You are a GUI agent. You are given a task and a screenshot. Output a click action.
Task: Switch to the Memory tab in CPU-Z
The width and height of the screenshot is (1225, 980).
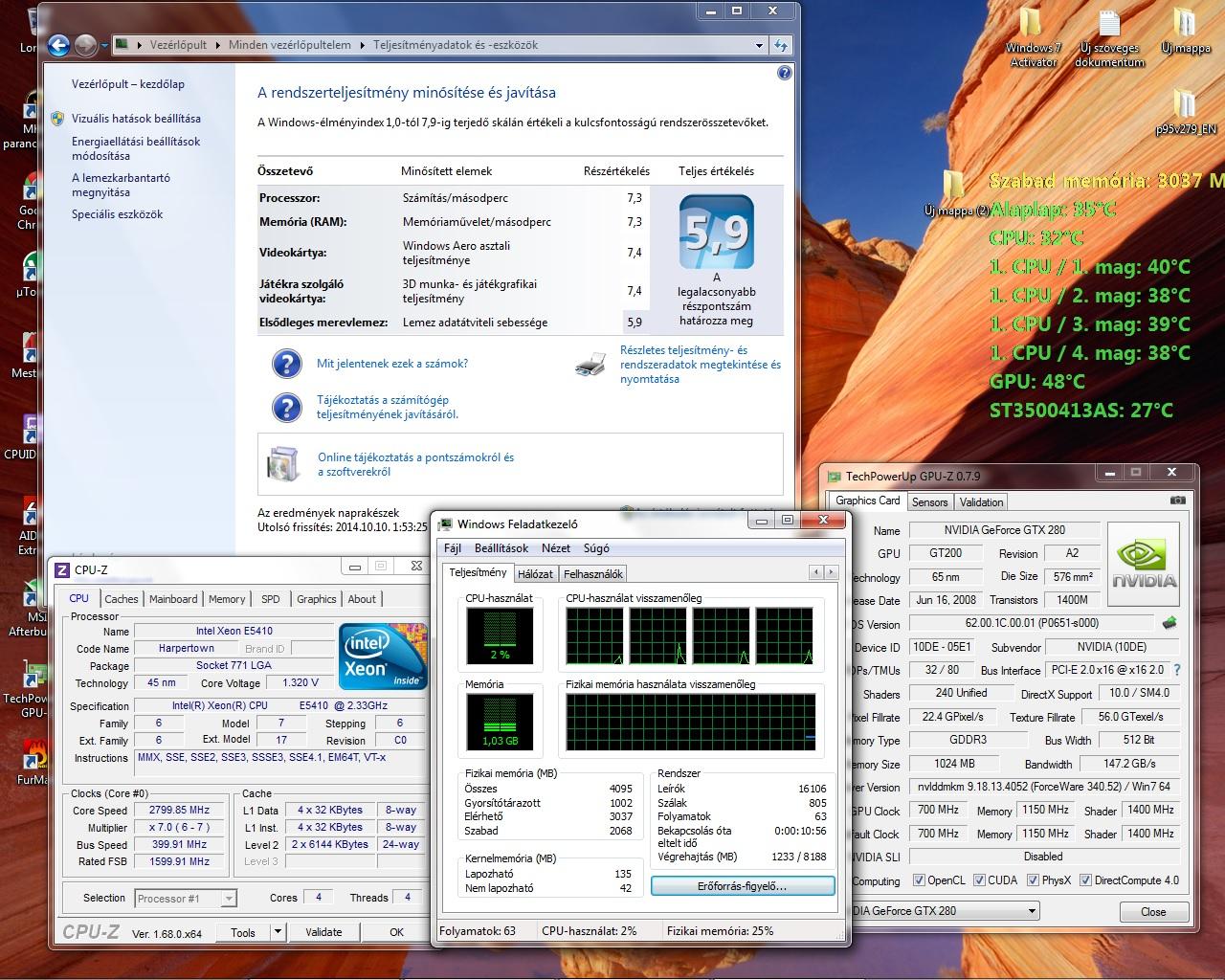pos(227,599)
